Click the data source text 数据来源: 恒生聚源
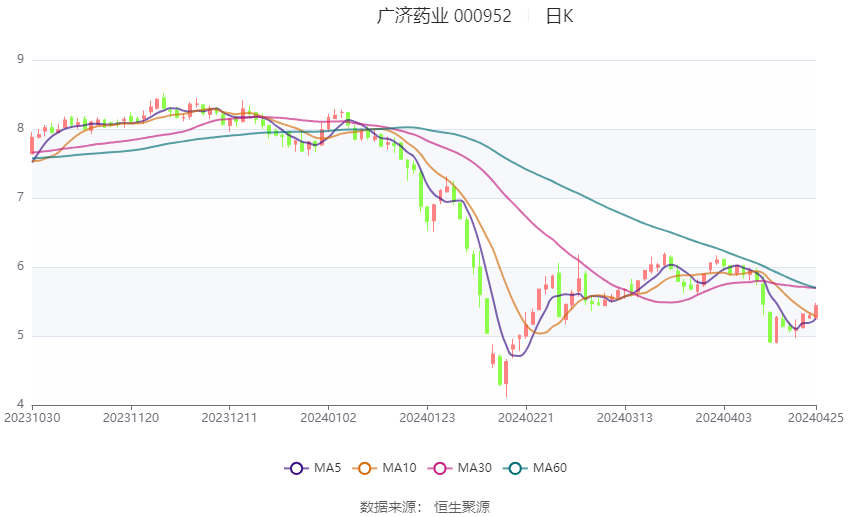 click(x=425, y=507)
